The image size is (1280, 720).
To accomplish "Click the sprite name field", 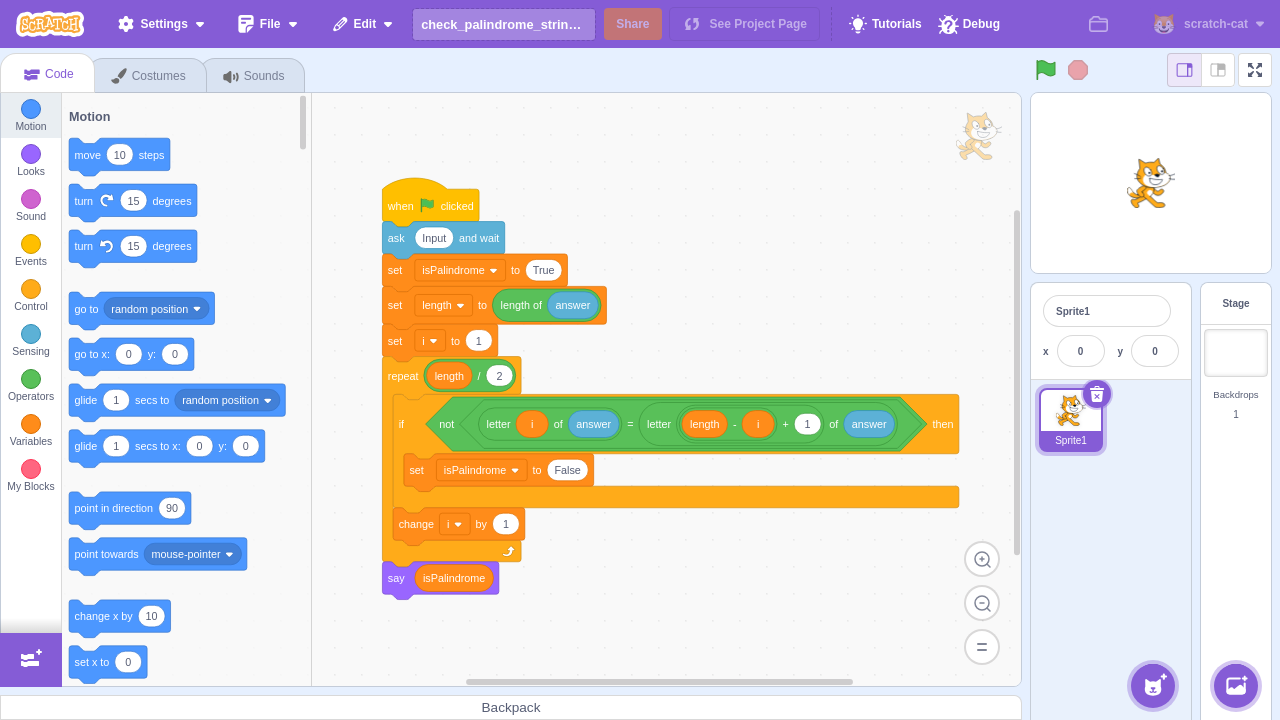I will pyautogui.click(x=1107, y=311).
